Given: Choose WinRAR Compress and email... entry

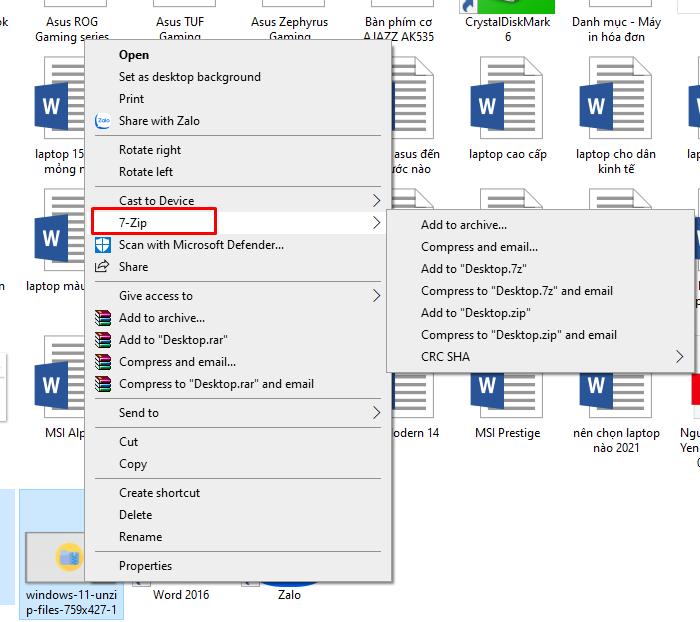Looking at the screenshot, I should point(238,362).
